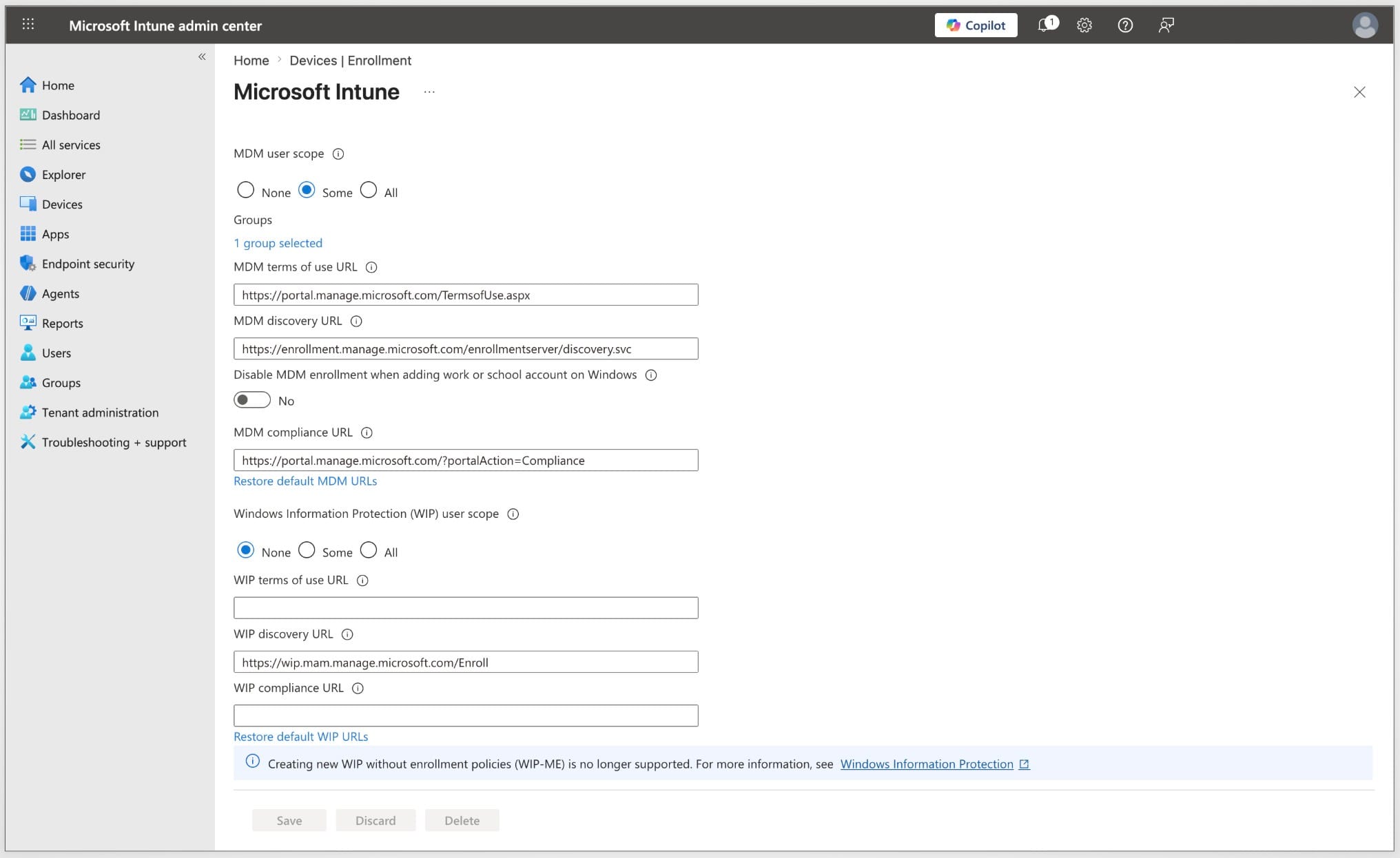
Task: Show info for WIP discovery URL
Action: pyautogui.click(x=348, y=634)
